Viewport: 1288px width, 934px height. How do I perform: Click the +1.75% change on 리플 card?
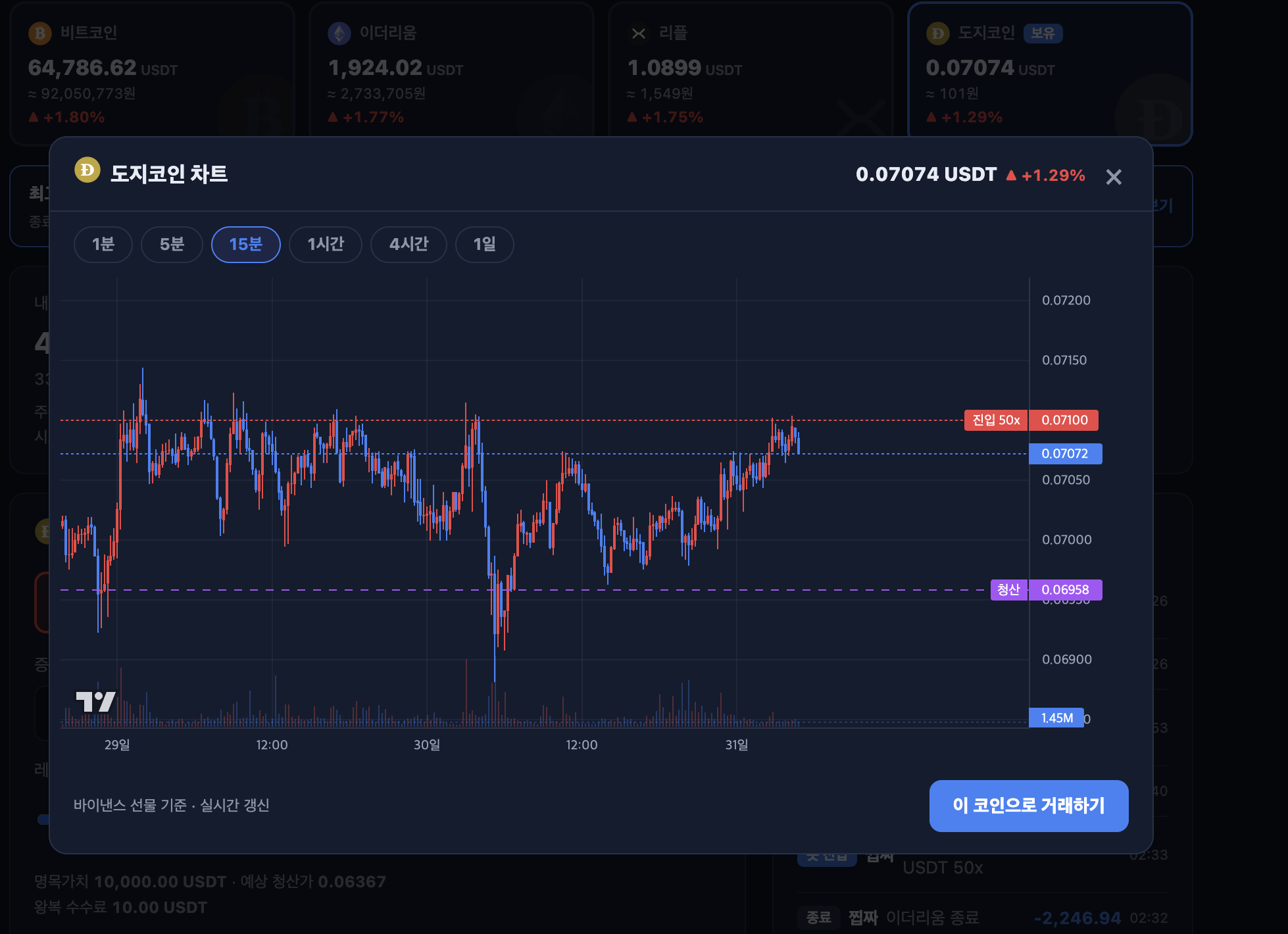coord(672,117)
